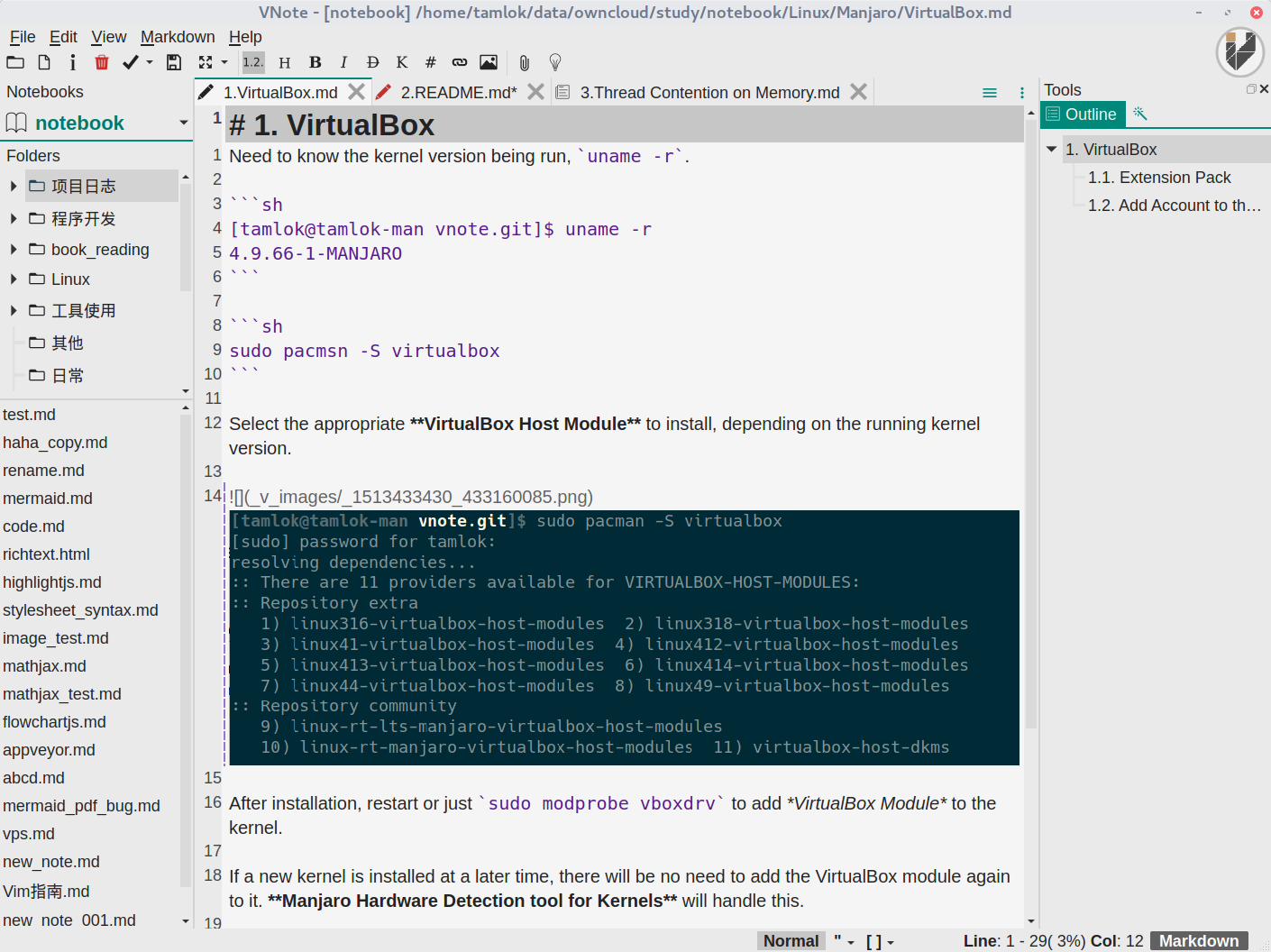Screen dimensions: 1271x952
Task: Toggle the Normal vim mode indicator
Action: click(x=791, y=940)
